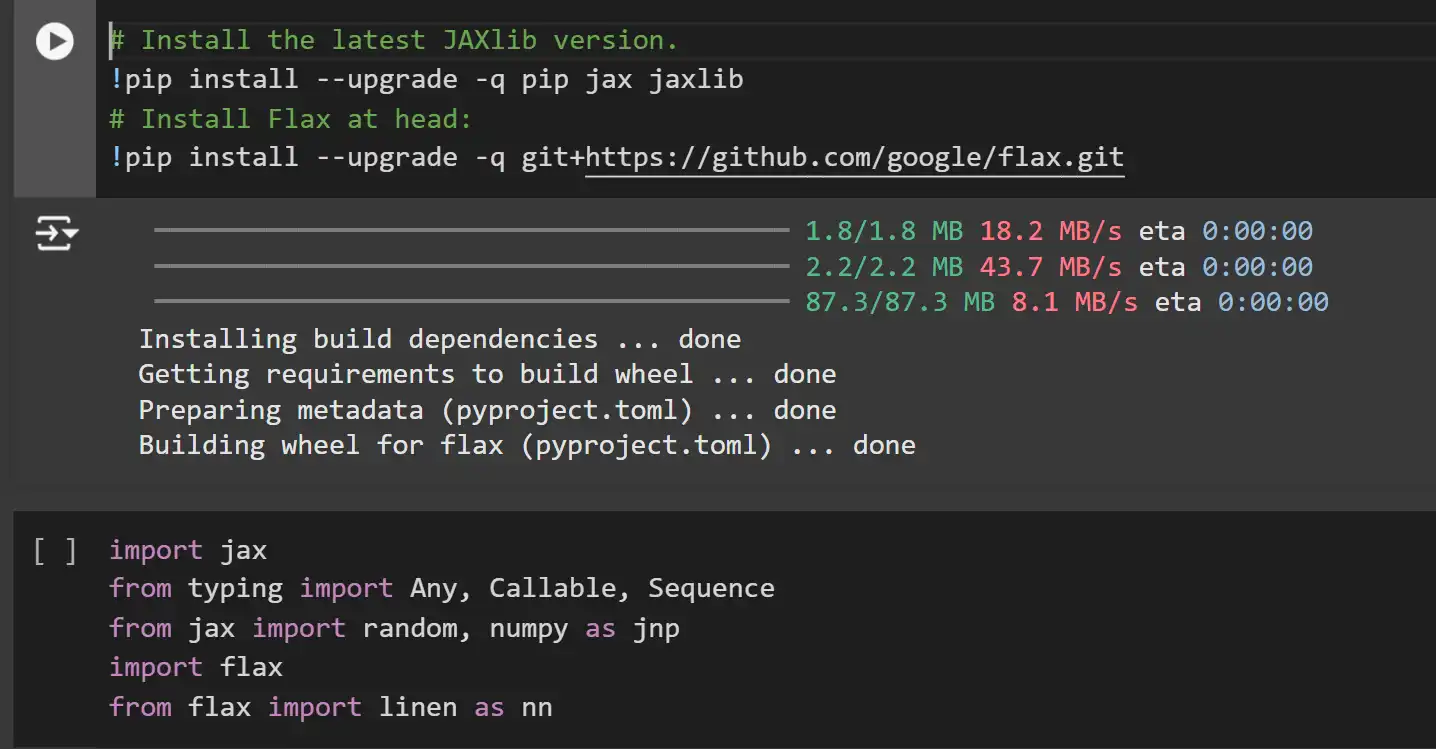The height and width of the screenshot is (749, 1436).
Task: Click 'Installing build dependencies' output line
Action: pyautogui.click(x=440, y=339)
